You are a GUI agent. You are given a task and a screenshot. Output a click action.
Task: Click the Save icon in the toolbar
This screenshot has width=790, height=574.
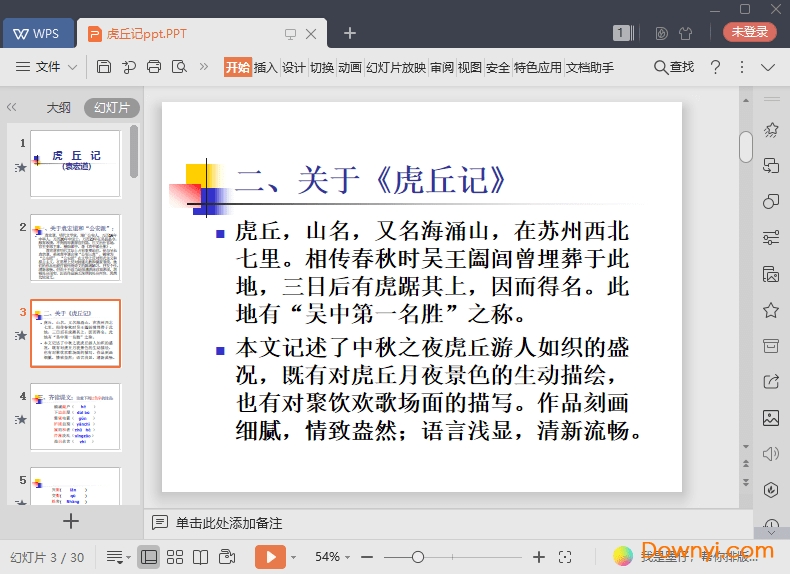point(104,67)
